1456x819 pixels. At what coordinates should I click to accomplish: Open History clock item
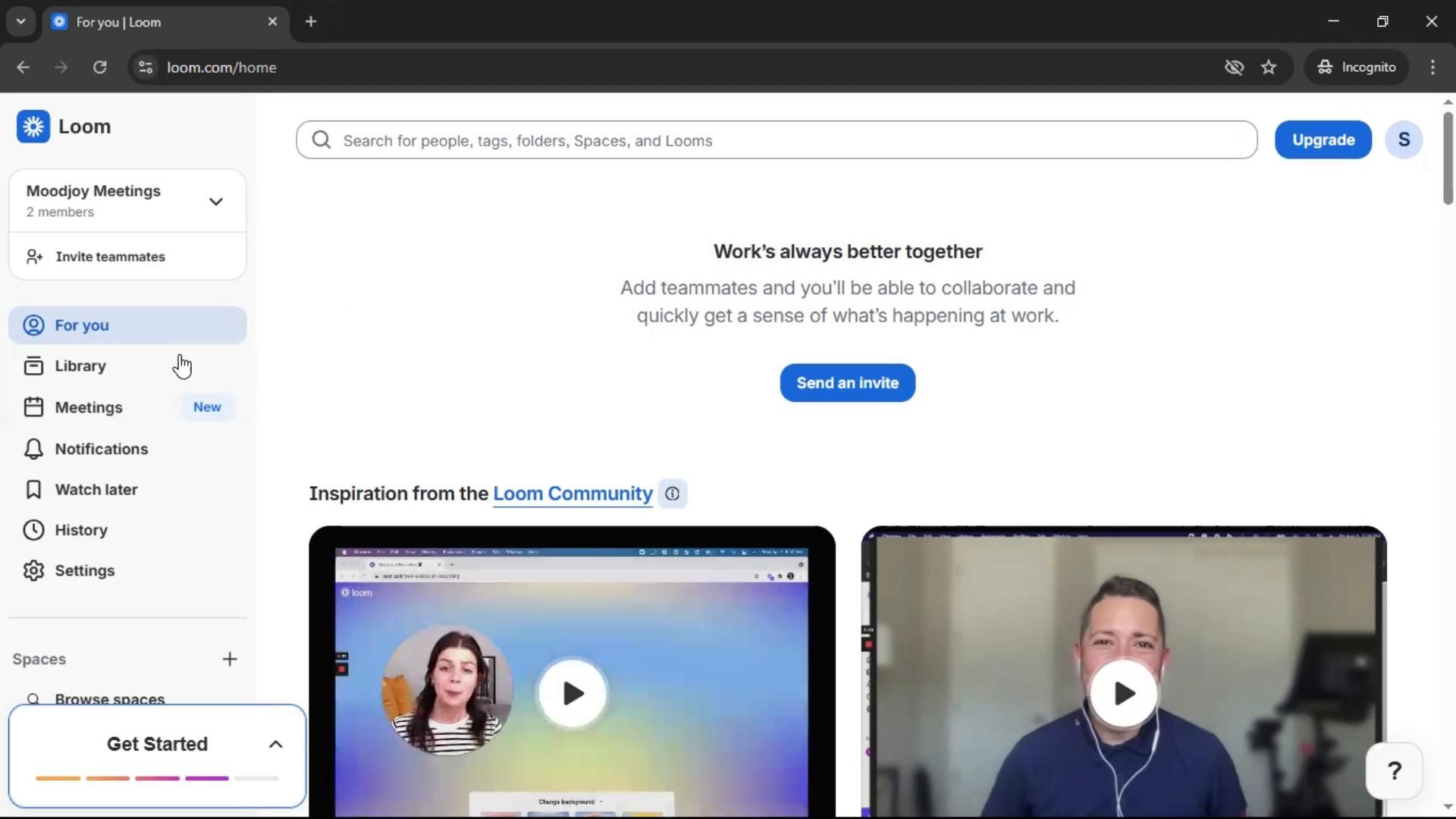click(80, 530)
